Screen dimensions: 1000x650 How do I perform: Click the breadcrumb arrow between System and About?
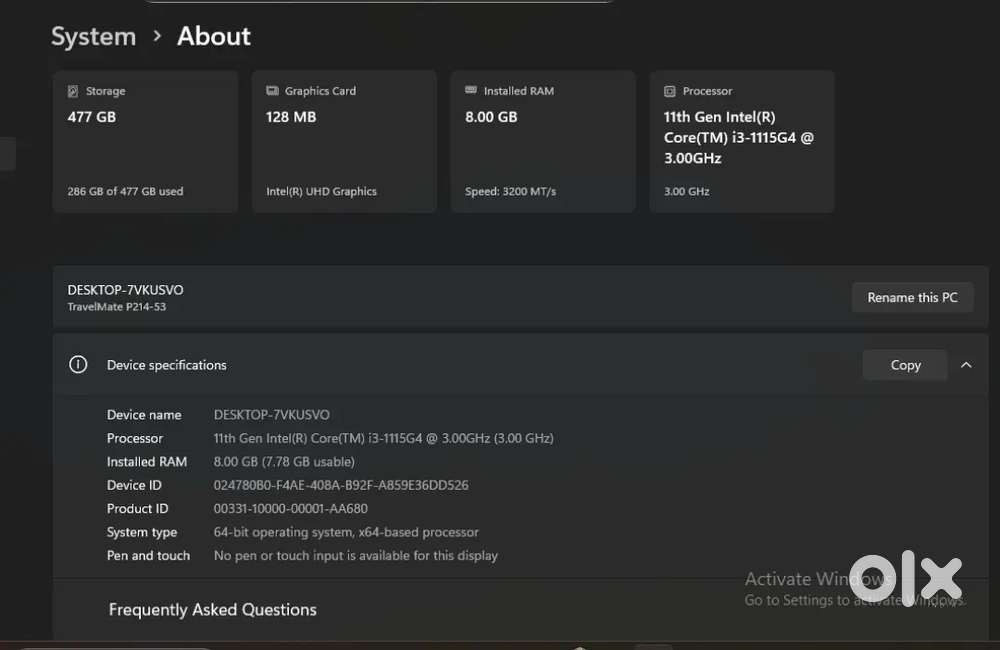tap(157, 37)
